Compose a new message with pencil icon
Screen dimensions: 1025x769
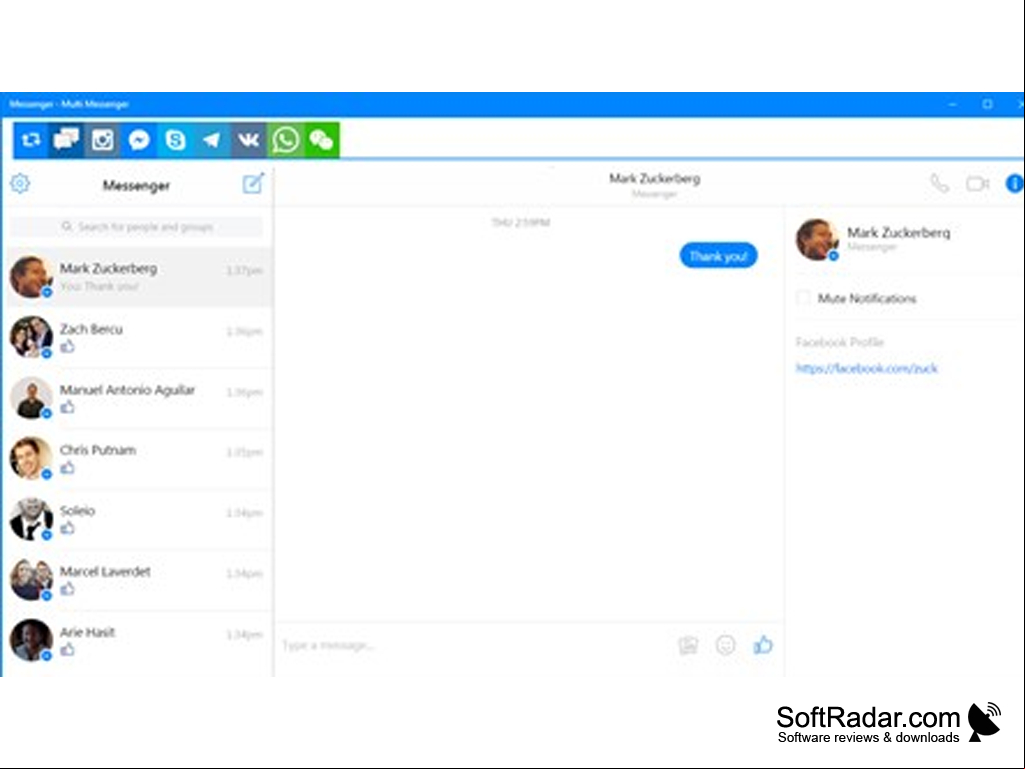coord(253,183)
